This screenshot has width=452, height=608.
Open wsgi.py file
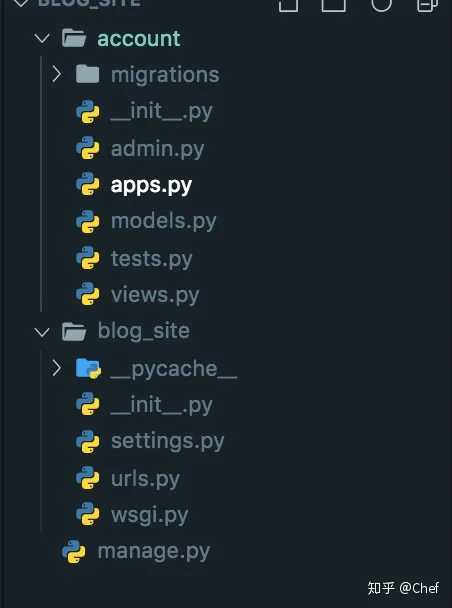pos(150,515)
